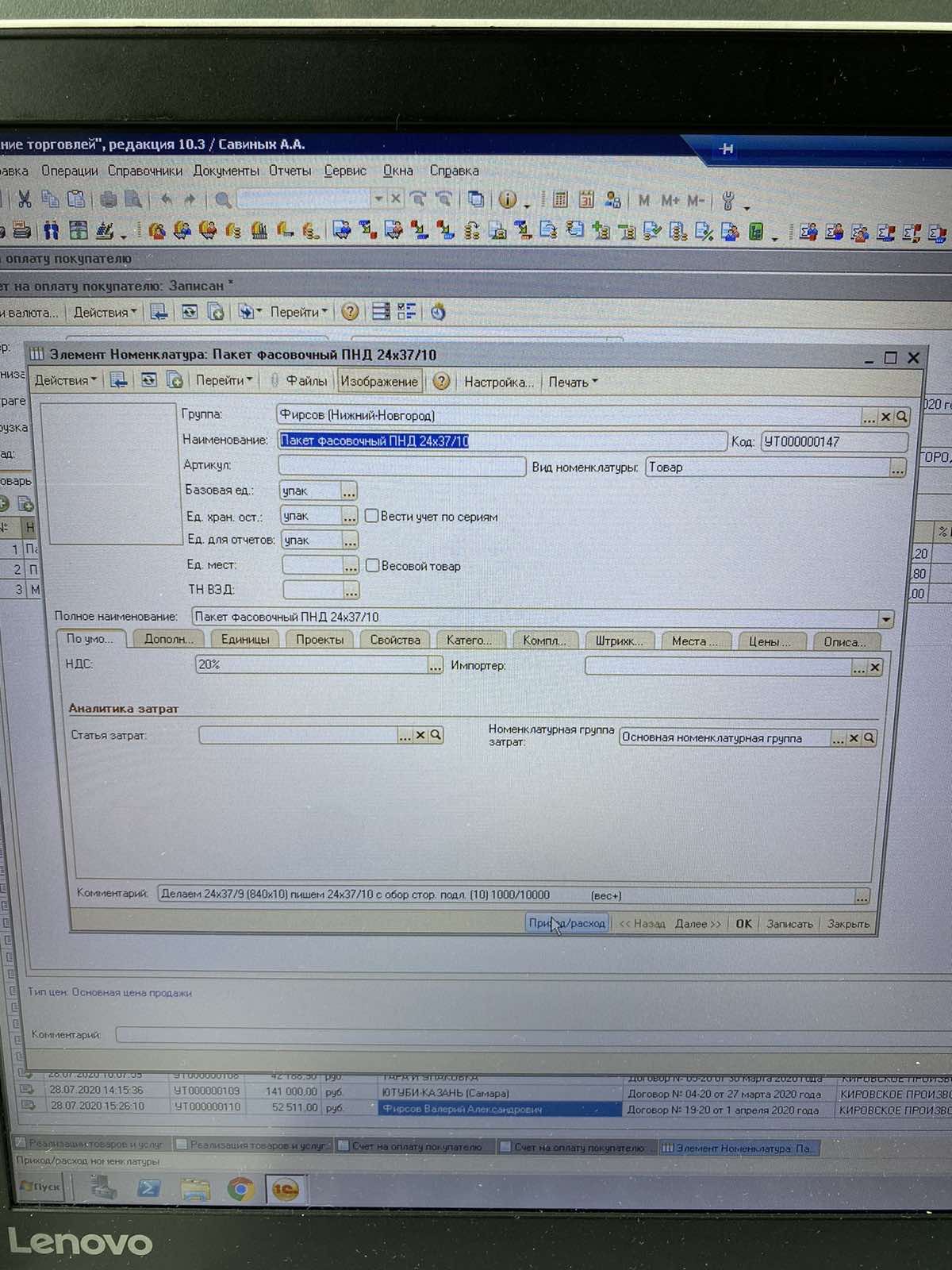Open the Группа field magnifier search icon
952x1270 pixels.
(x=902, y=417)
